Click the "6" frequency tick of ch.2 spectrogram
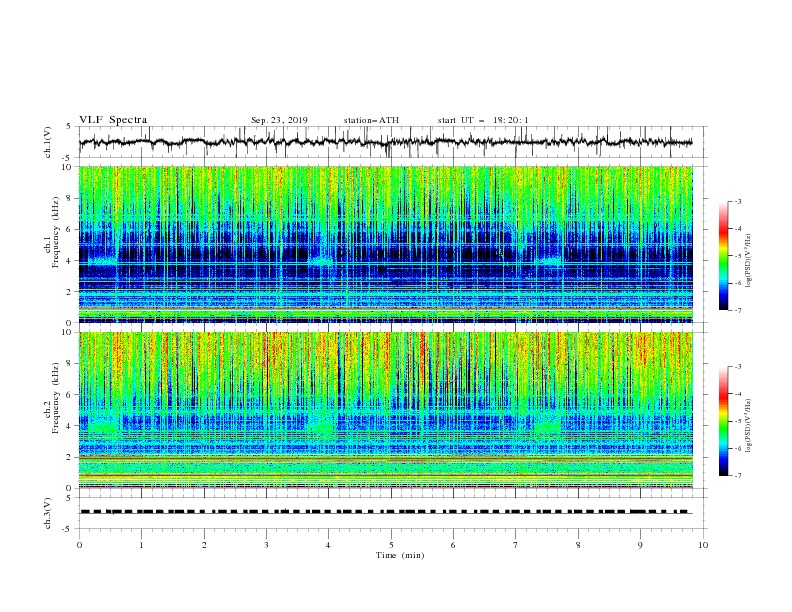This screenshot has height=612, width=792. pos(70,395)
